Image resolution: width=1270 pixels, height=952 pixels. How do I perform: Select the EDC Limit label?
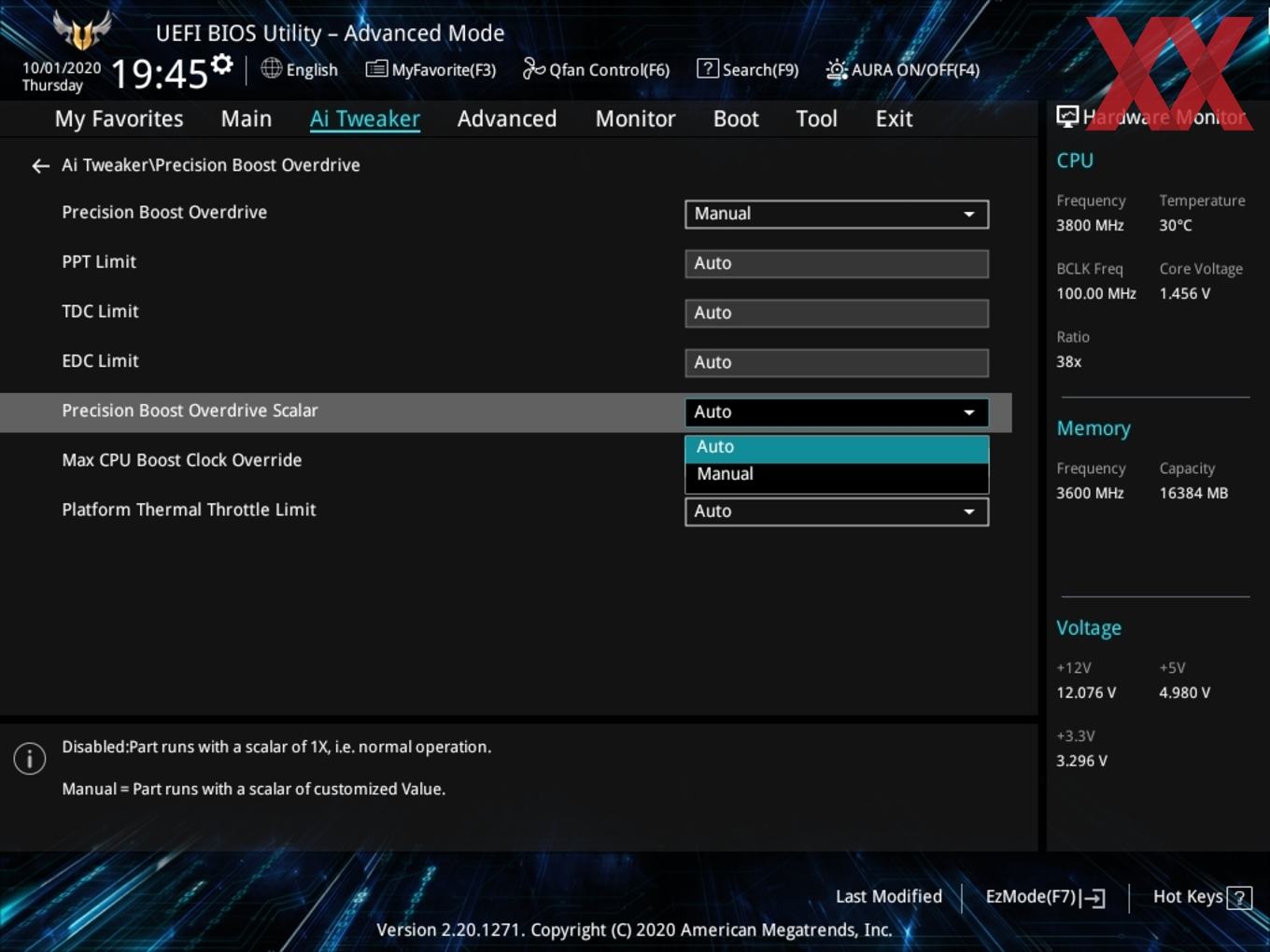(x=100, y=361)
